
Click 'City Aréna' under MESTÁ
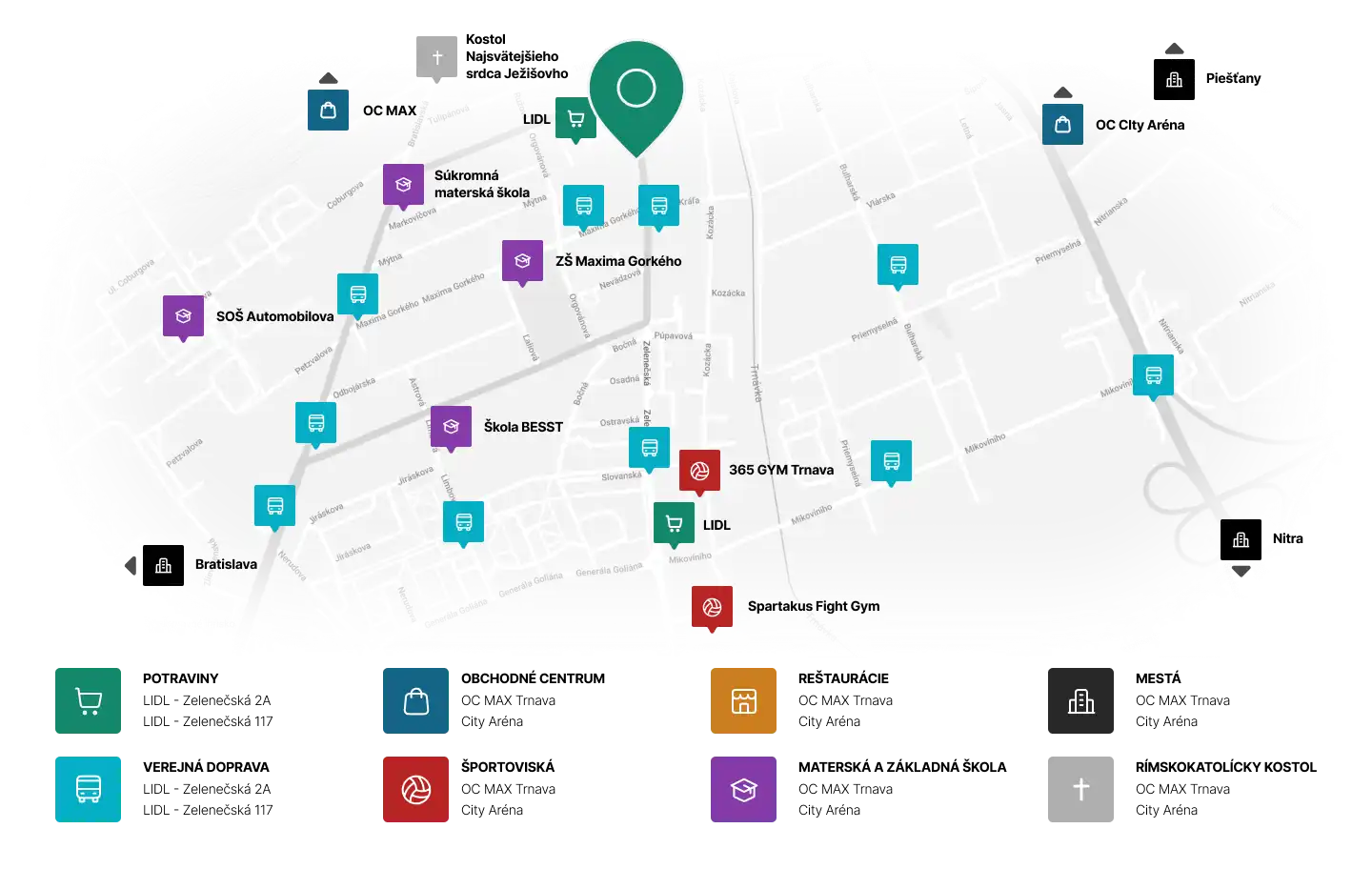click(1166, 721)
